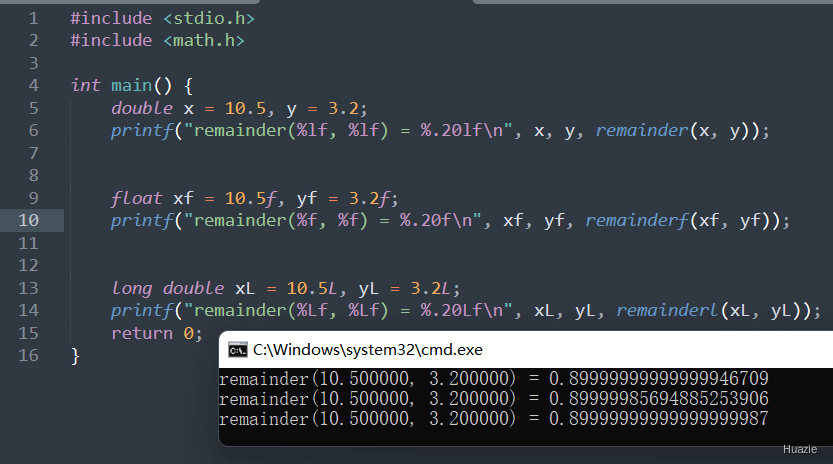Click line number 5 in gutter

click(x=33, y=108)
